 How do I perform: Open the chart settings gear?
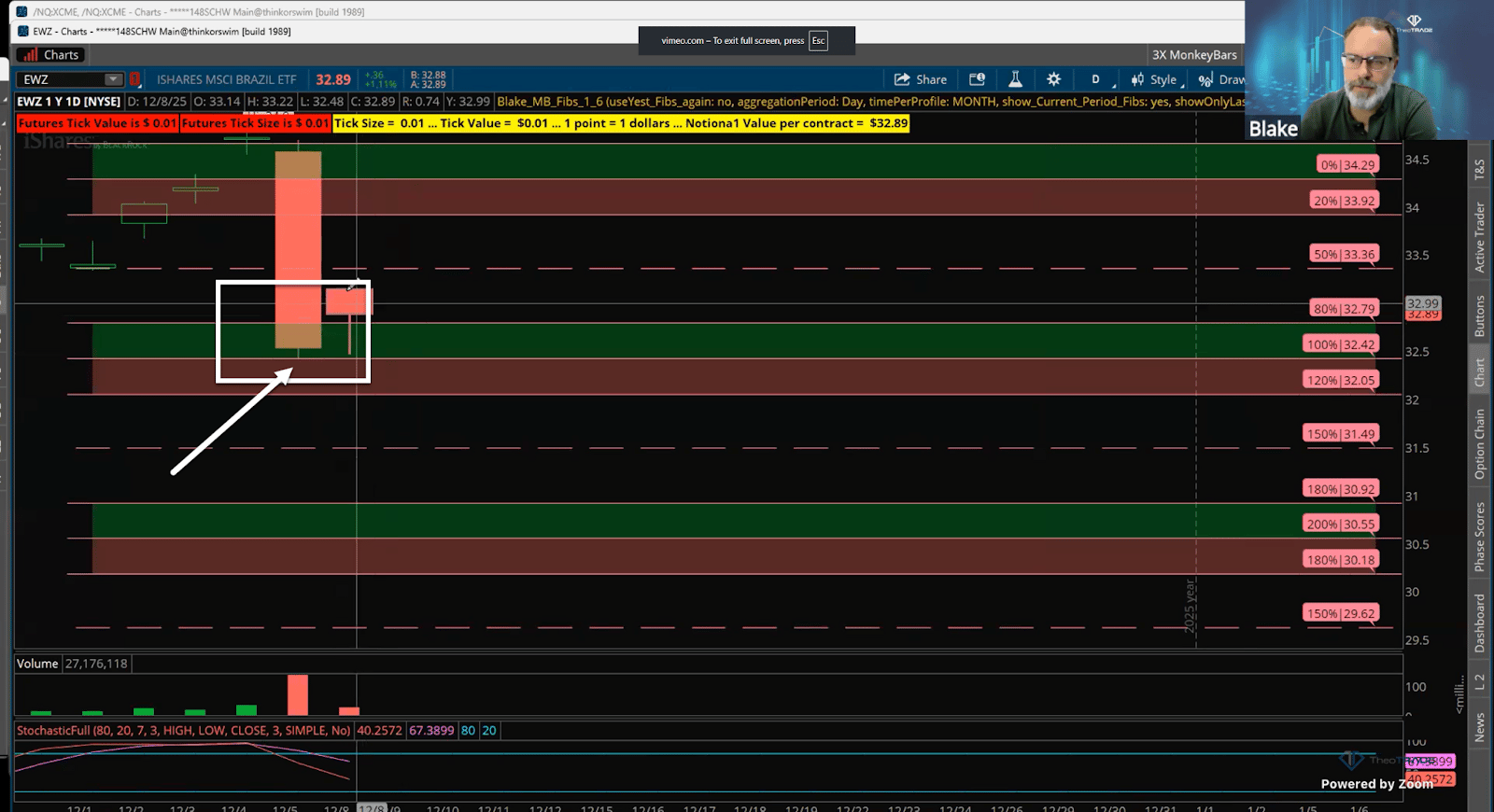[x=1053, y=80]
